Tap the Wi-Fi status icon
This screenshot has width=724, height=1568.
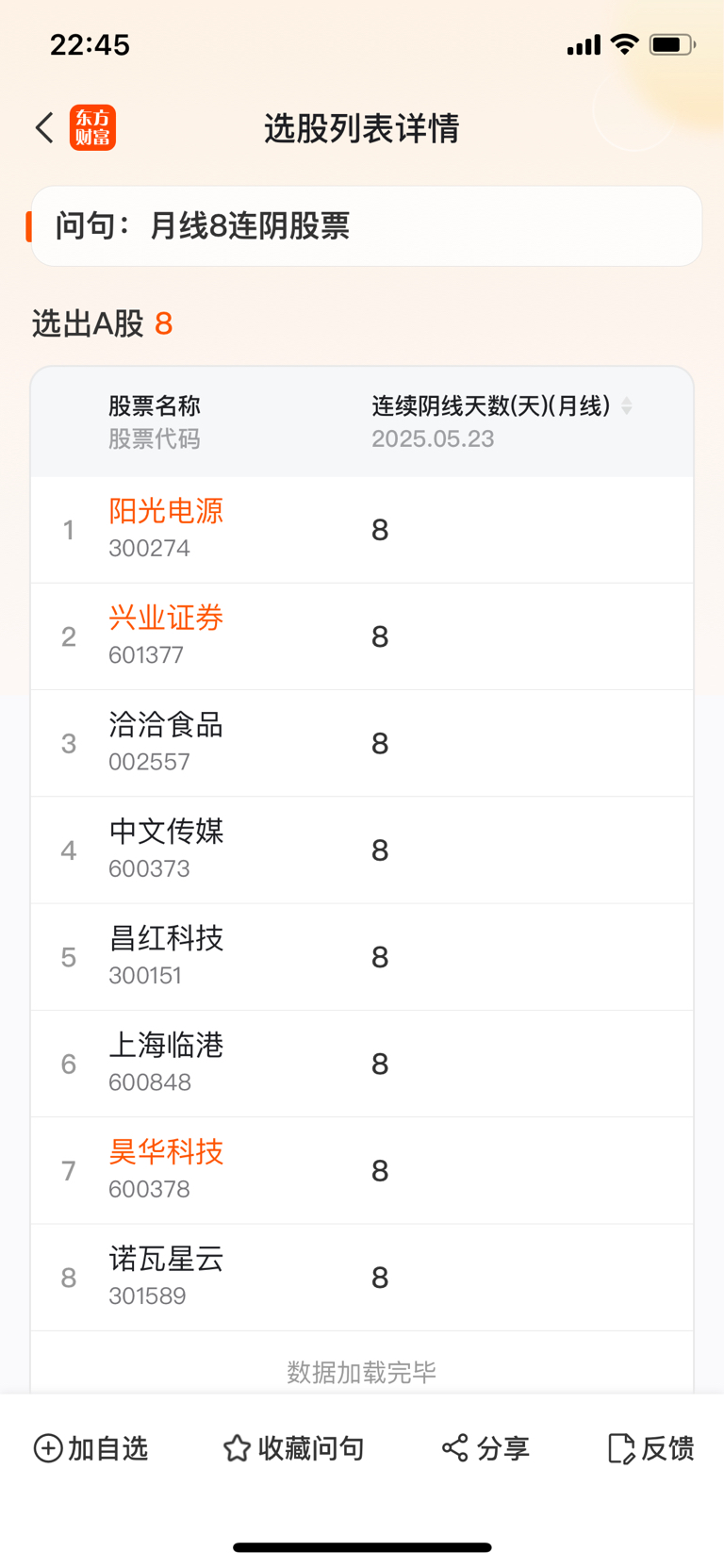(624, 43)
